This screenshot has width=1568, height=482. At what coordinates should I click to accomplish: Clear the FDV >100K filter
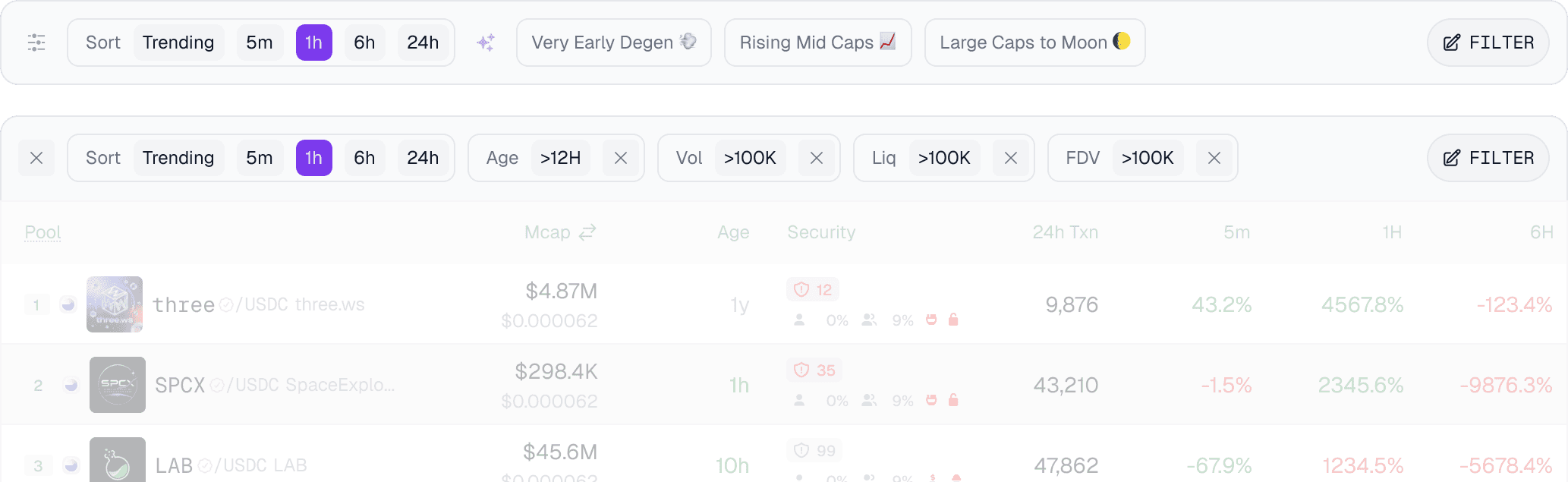[x=1214, y=158]
